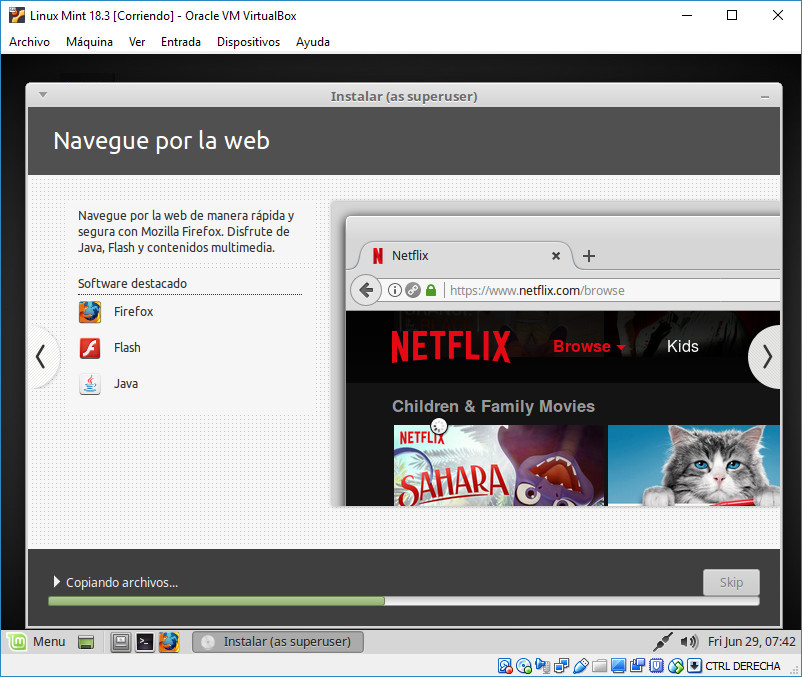
Task: Open the clock showing Fri Jun 29
Action: coord(751,641)
